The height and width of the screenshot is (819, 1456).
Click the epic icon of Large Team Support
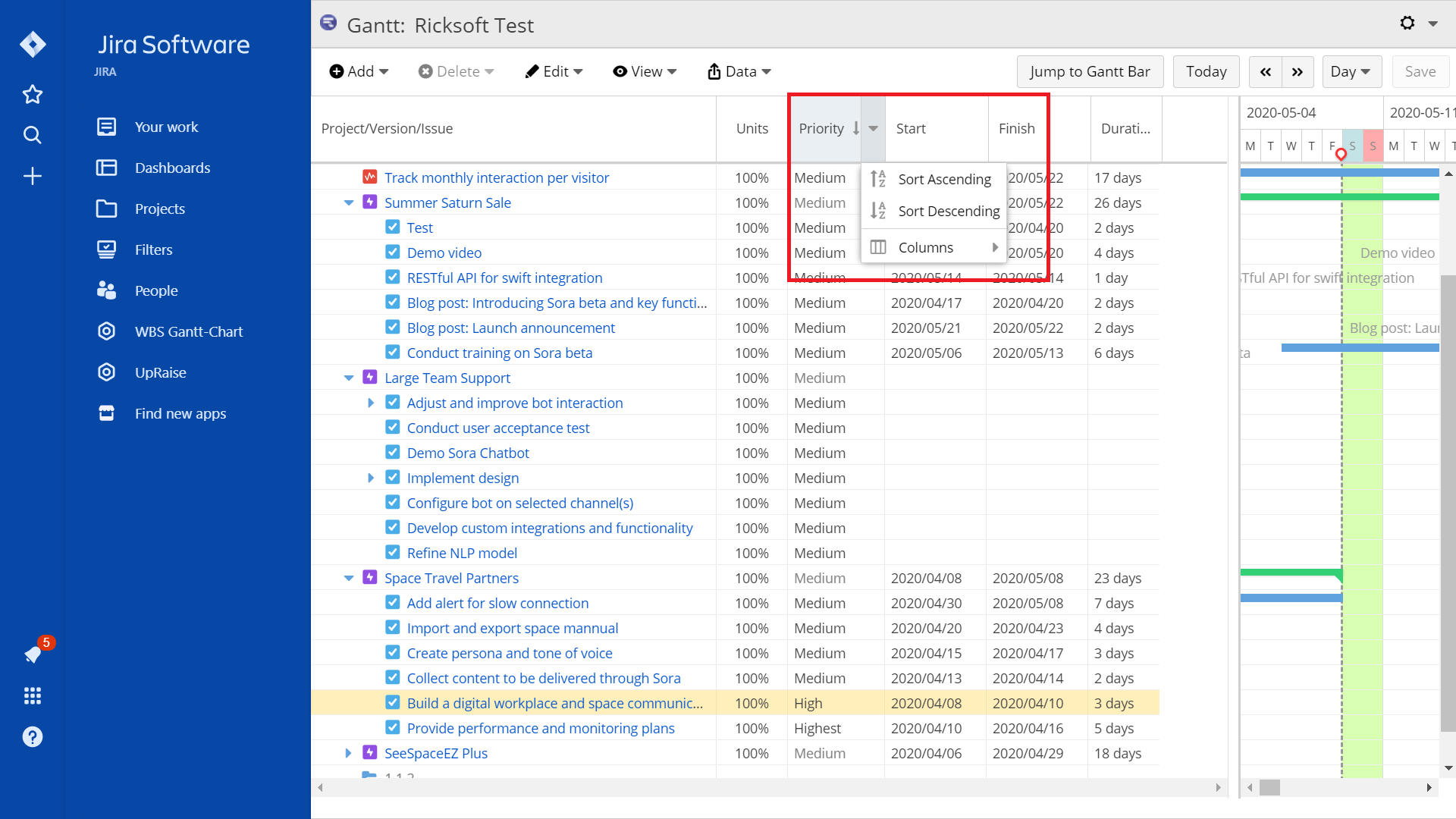[370, 377]
